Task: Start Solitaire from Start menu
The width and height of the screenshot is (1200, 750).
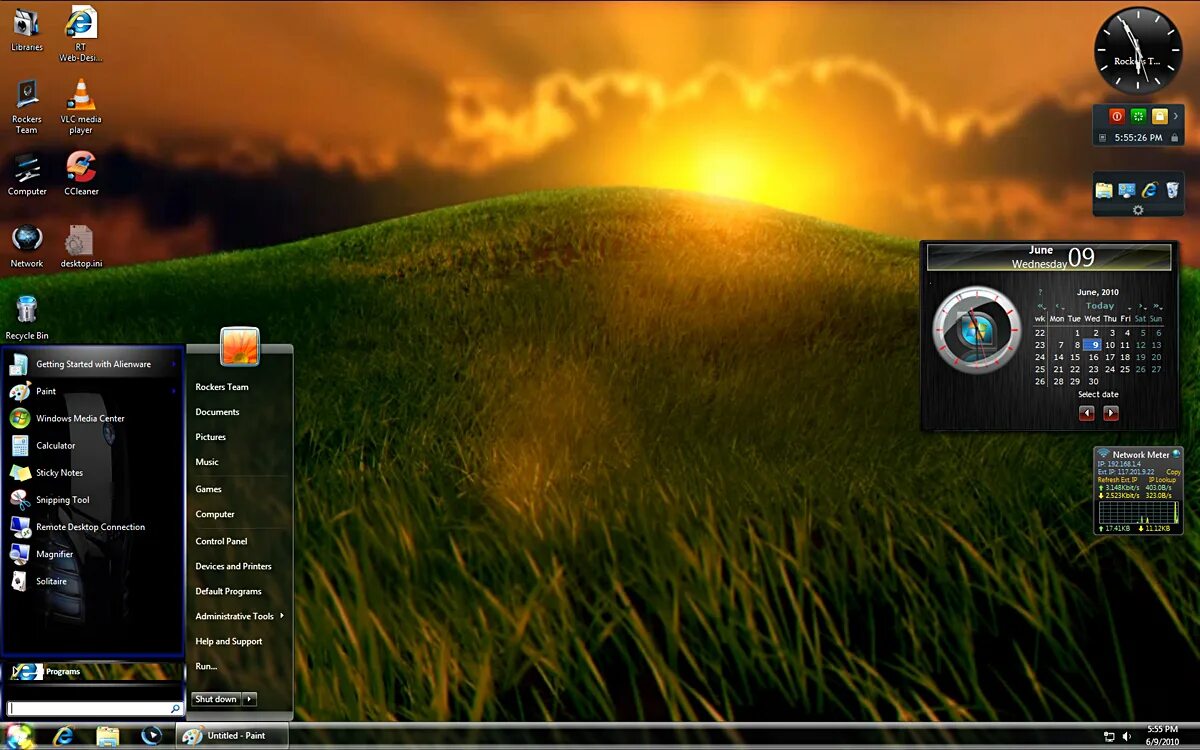Action: pyautogui.click(x=93, y=580)
